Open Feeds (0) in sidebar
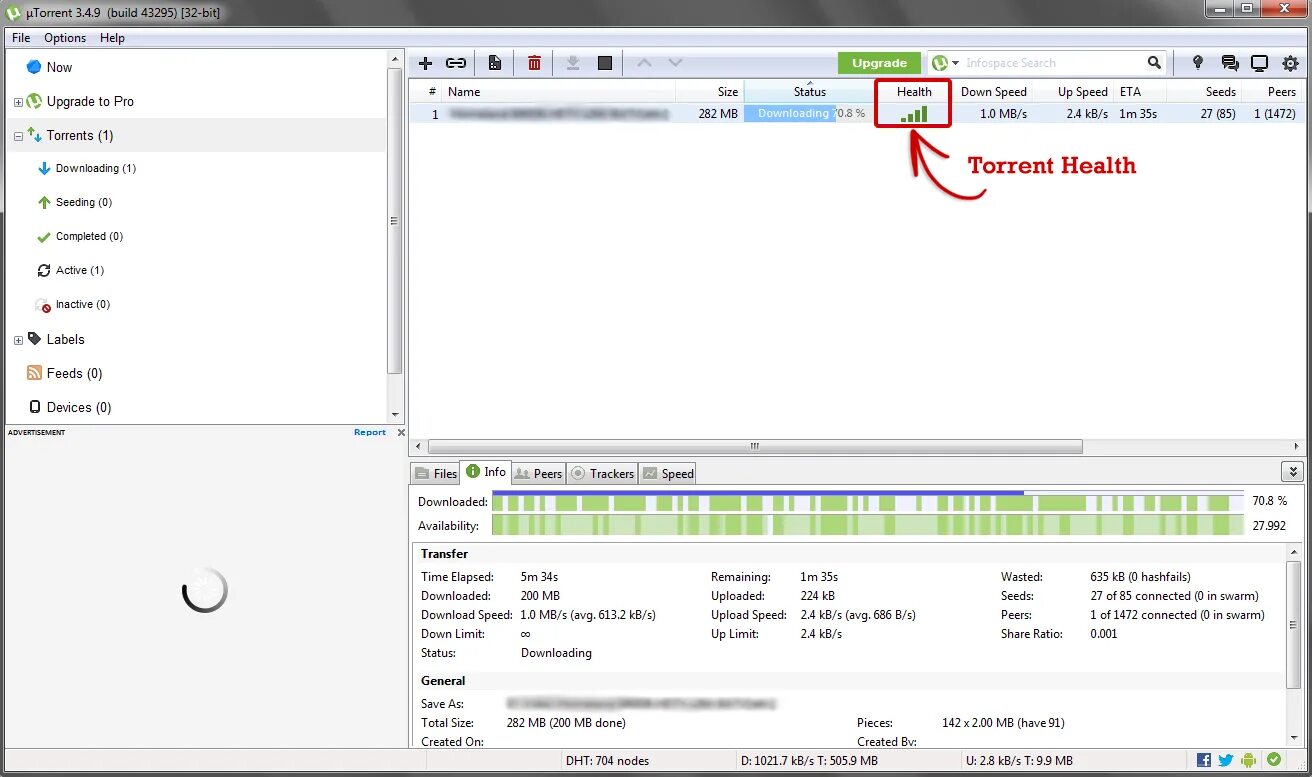The image size is (1312, 777). (x=74, y=373)
